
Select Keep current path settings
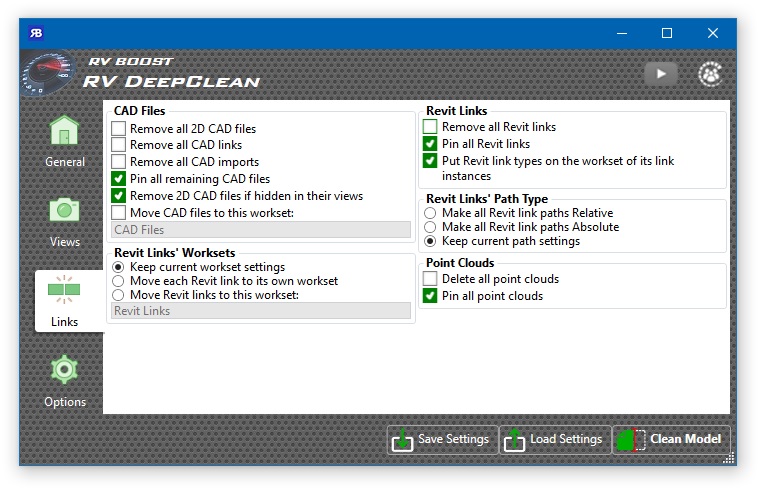(x=430, y=241)
